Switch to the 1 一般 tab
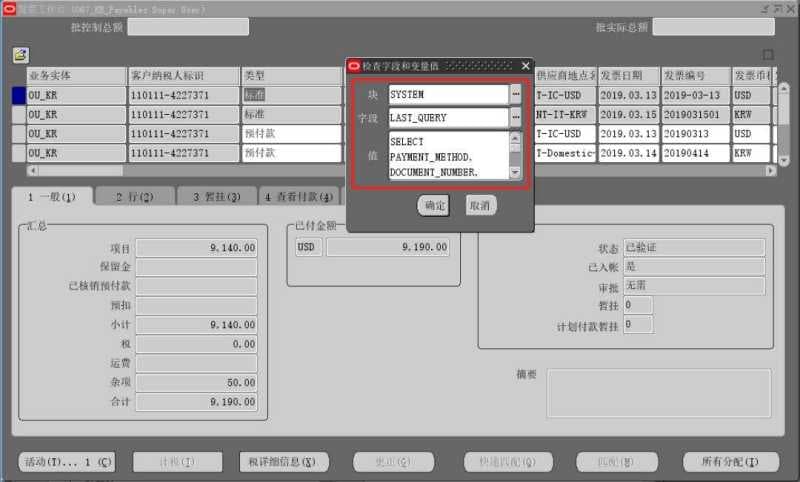 point(53,197)
